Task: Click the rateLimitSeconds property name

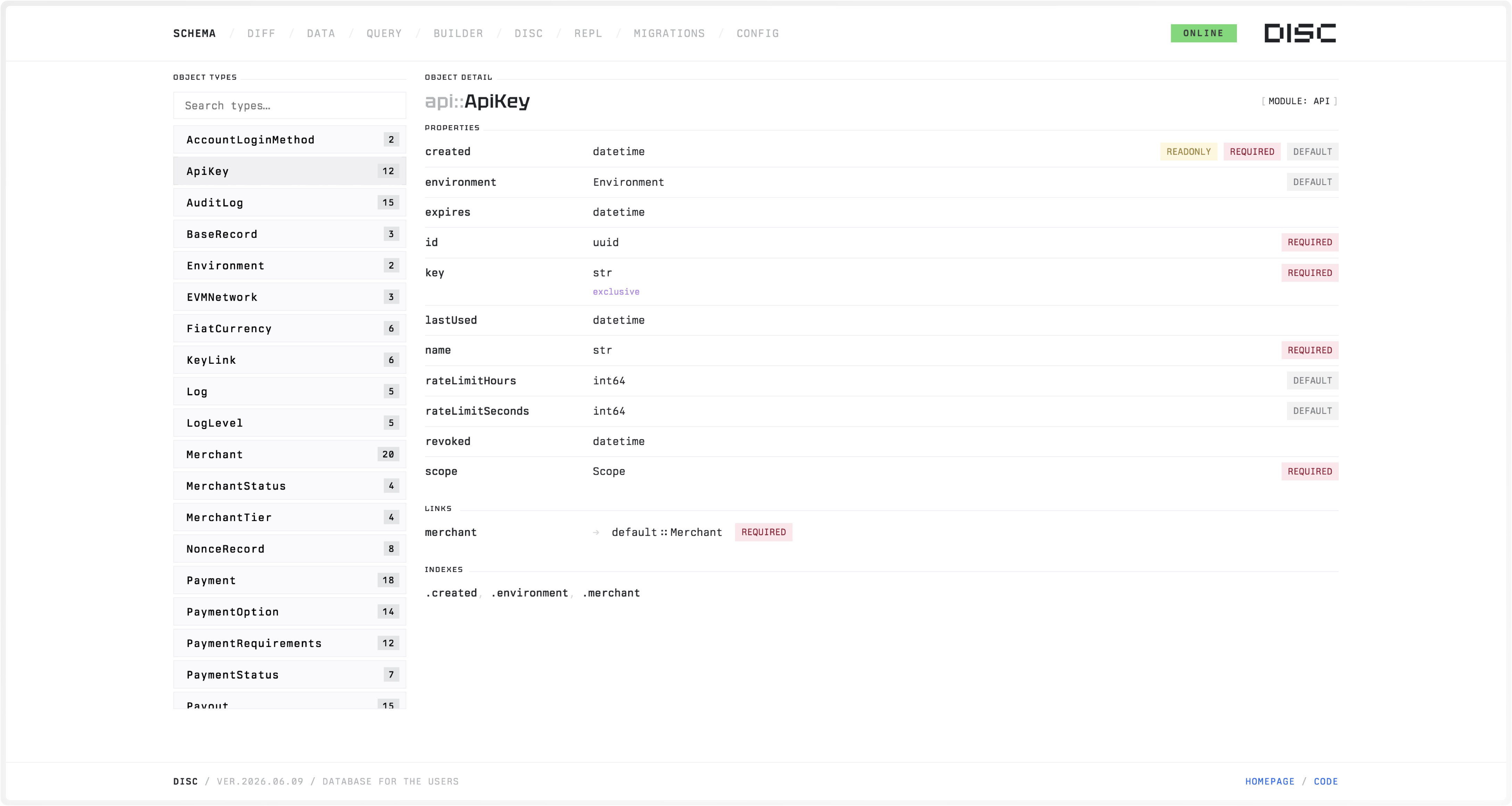Action: 477,411
